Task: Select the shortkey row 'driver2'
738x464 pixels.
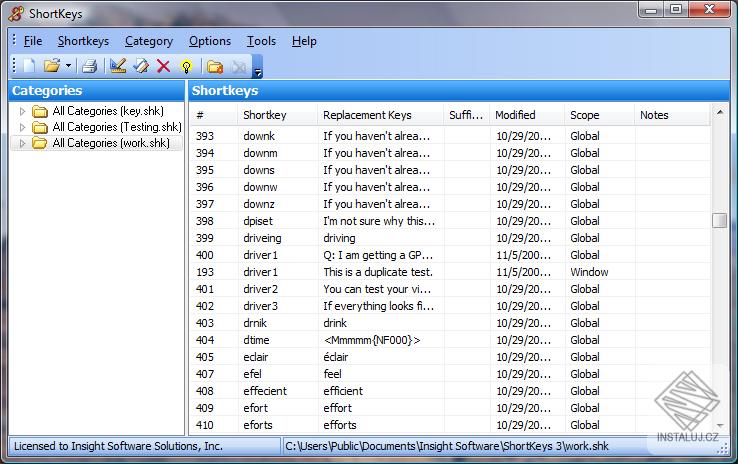Action: pos(450,289)
